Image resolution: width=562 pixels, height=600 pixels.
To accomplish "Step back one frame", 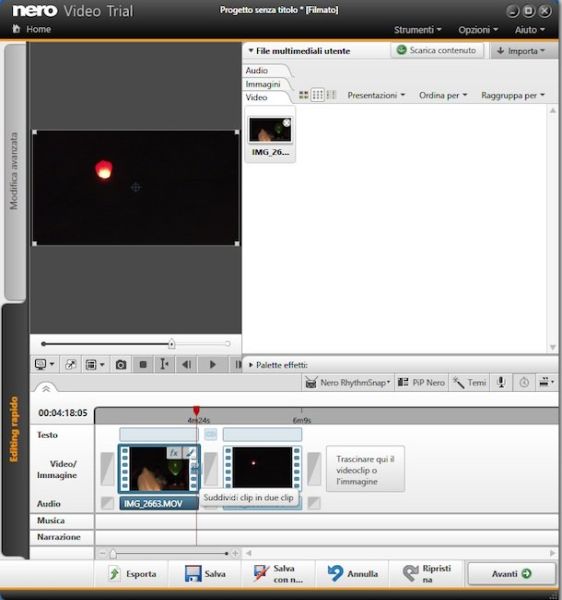I will pyautogui.click(x=187, y=365).
